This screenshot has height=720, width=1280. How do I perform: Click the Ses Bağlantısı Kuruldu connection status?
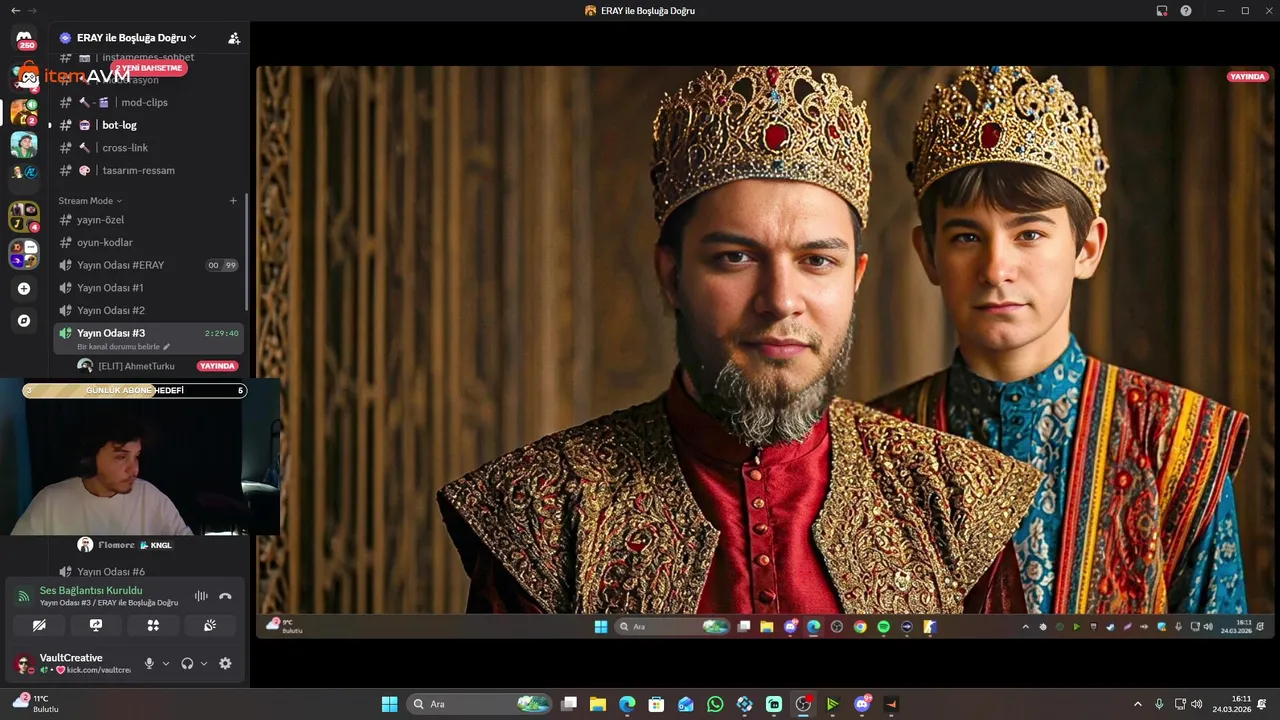tap(91, 590)
